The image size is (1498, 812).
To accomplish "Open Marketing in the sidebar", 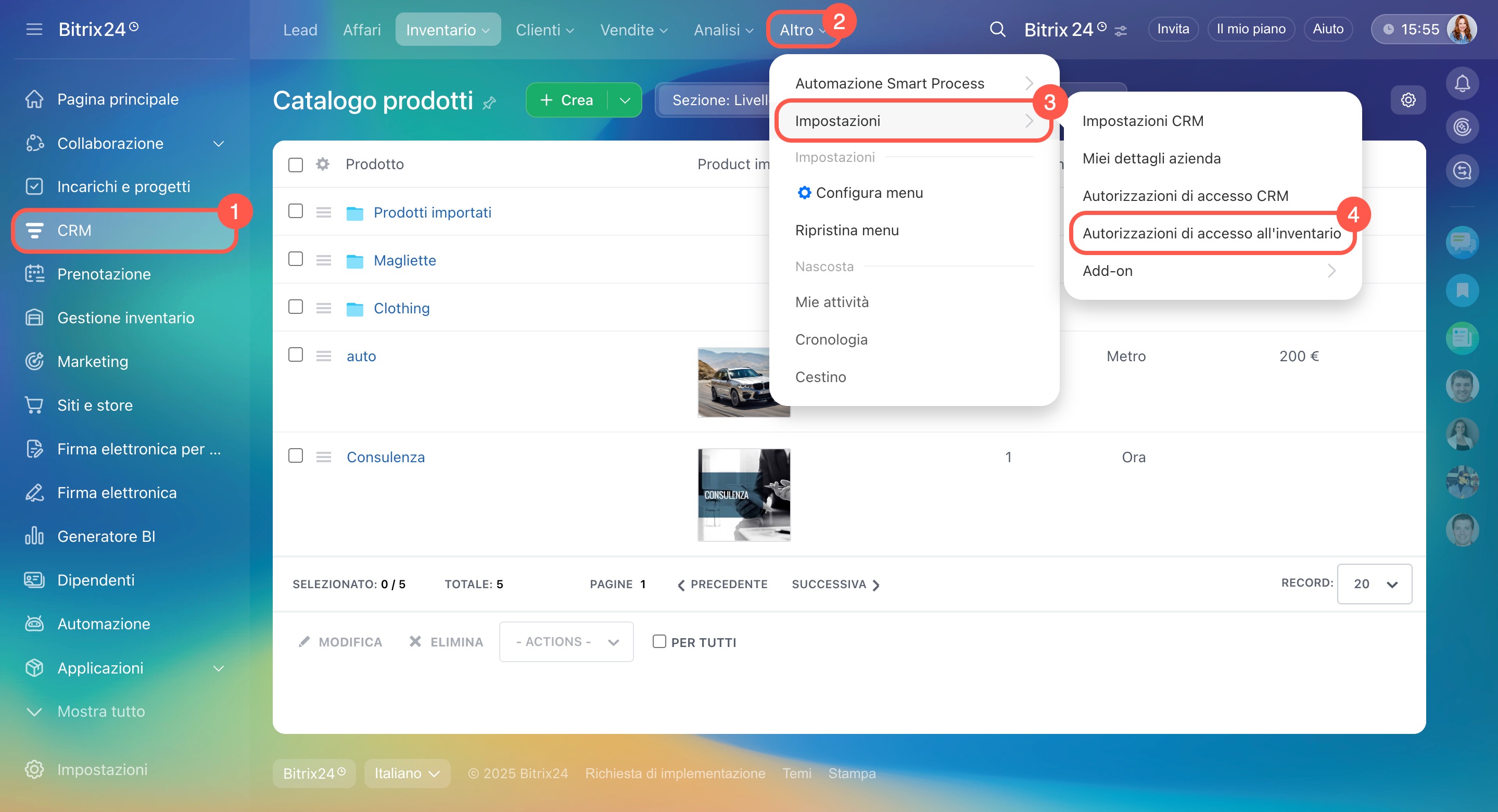I will coord(93,361).
